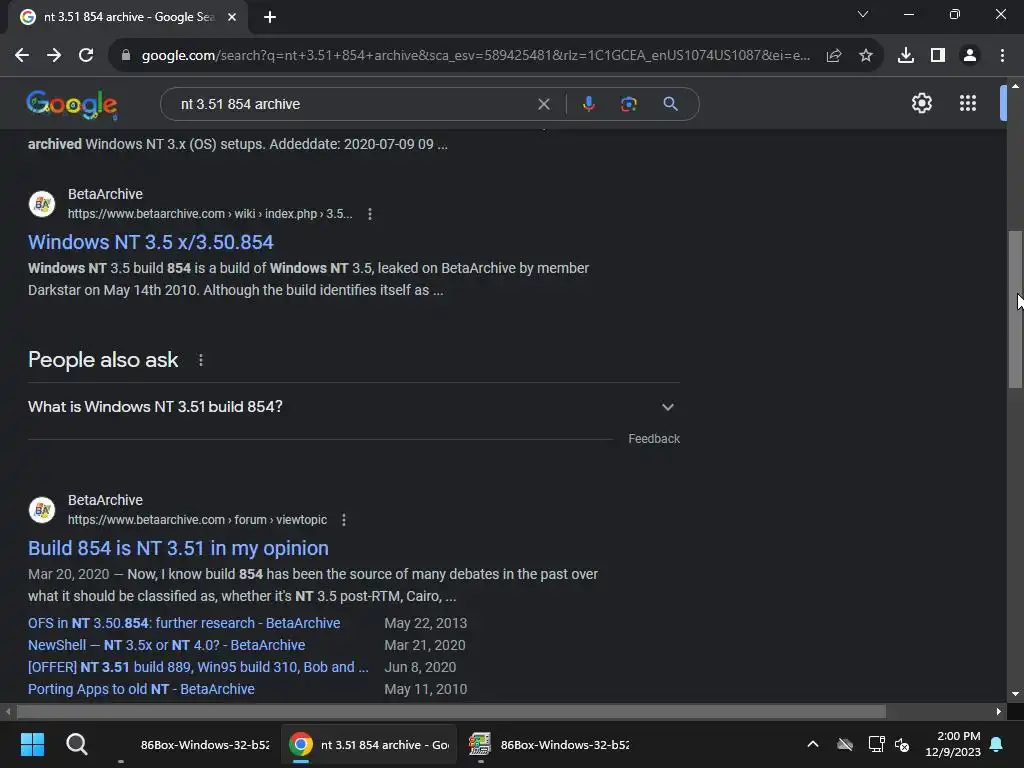Switch to second 86Box-Windows-32 taskbar item with icon

click(550, 744)
